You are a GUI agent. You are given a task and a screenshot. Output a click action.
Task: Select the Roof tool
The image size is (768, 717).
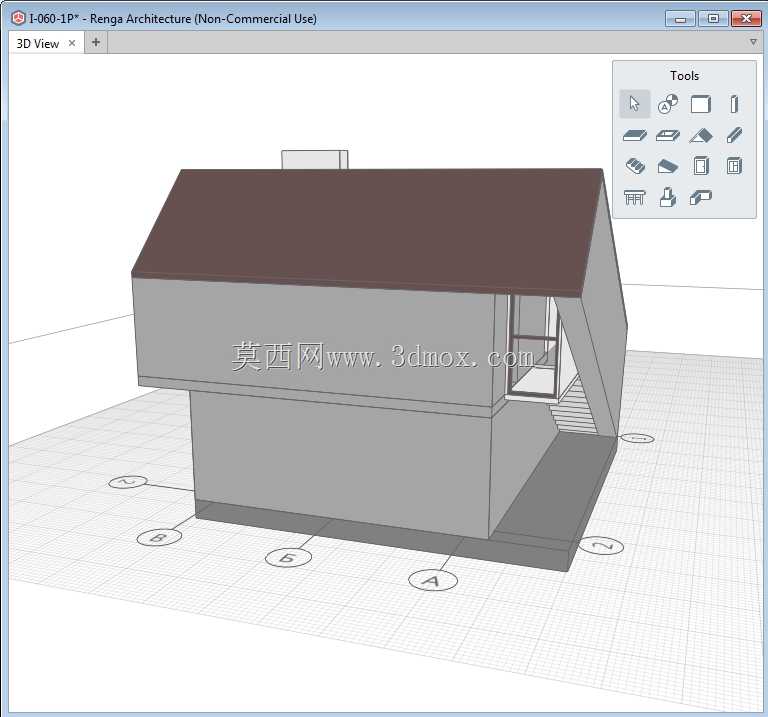coord(700,135)
